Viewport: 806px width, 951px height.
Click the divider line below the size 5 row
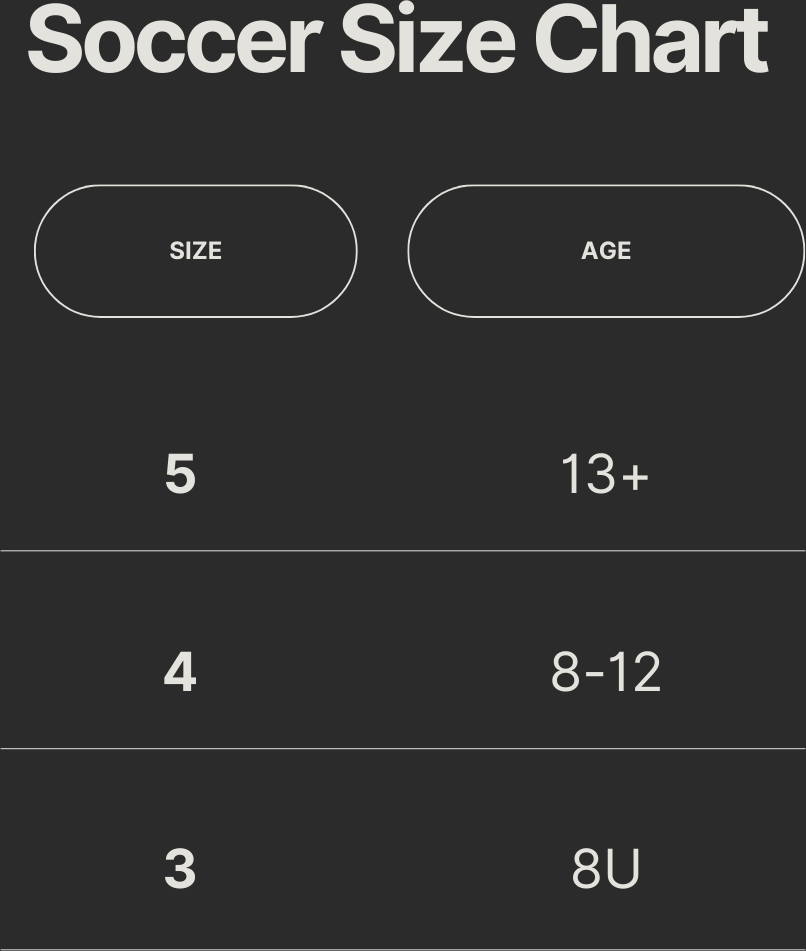click(403, 550)
